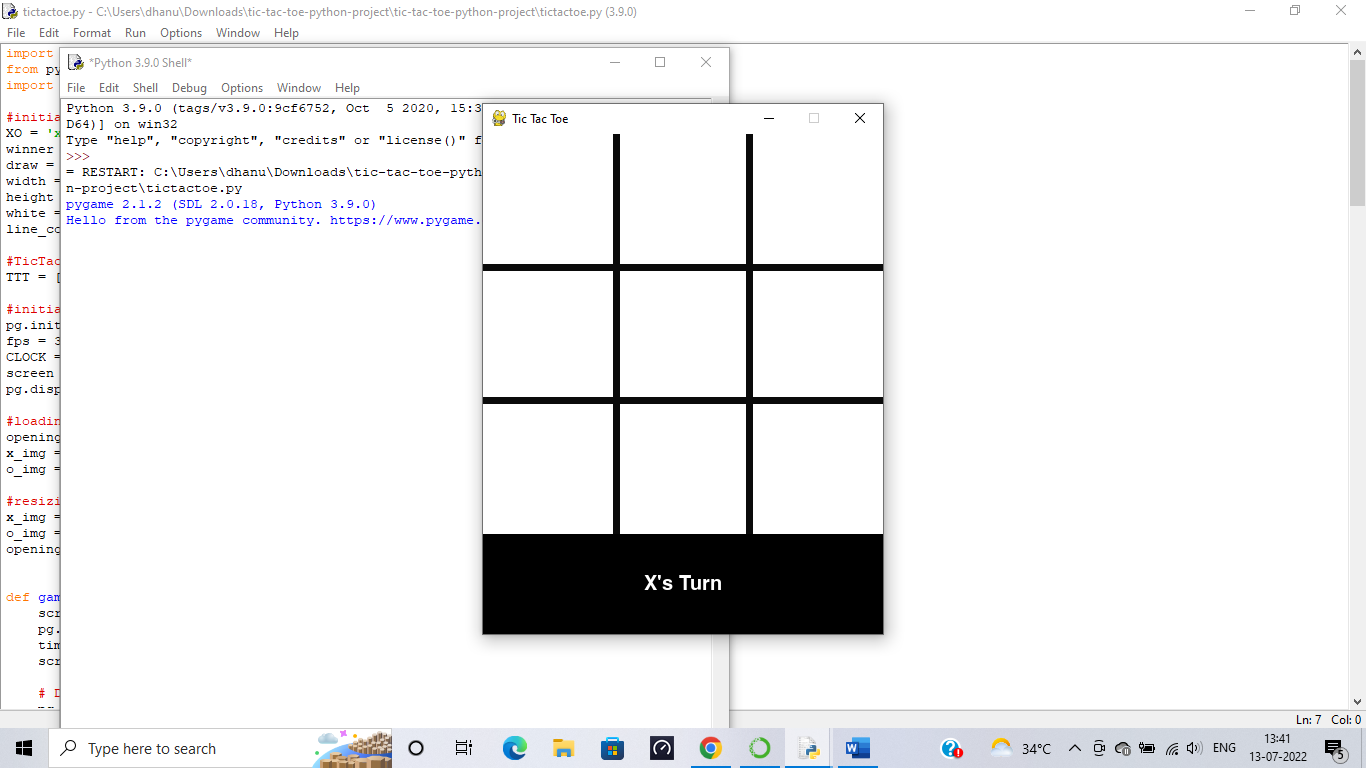Open the ENG language indicator

point(1224,748)
